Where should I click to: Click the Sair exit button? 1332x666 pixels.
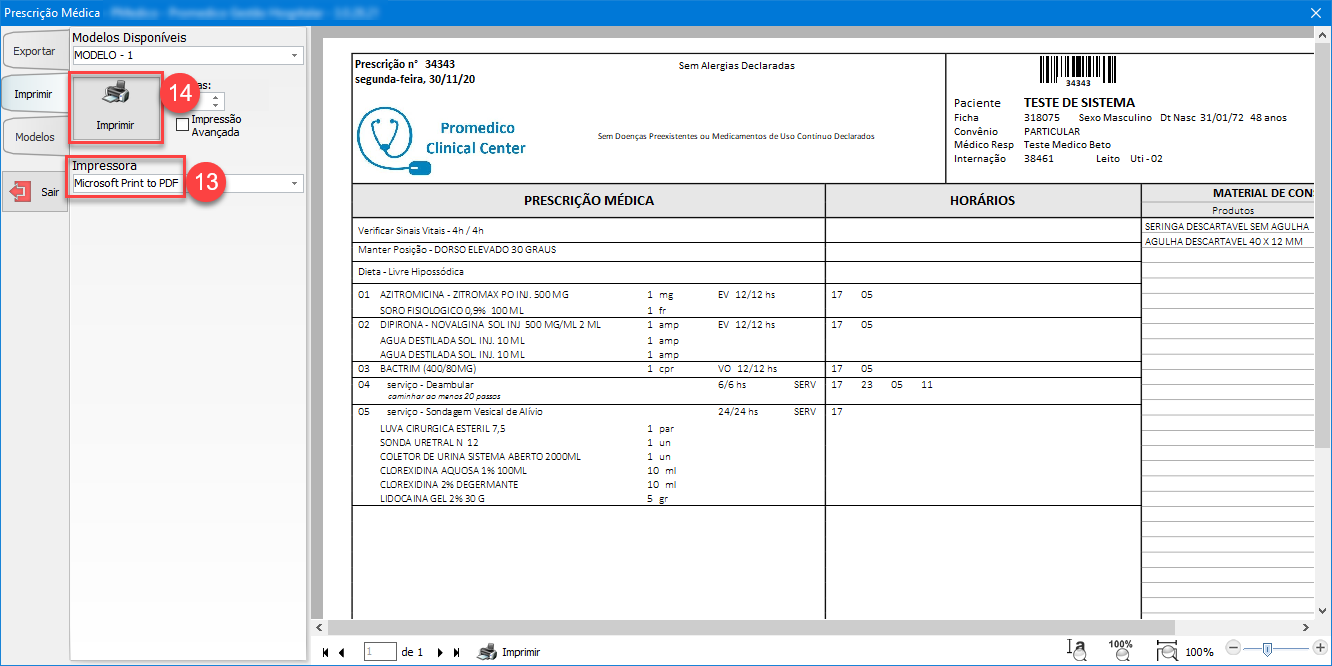coord(35,191)
